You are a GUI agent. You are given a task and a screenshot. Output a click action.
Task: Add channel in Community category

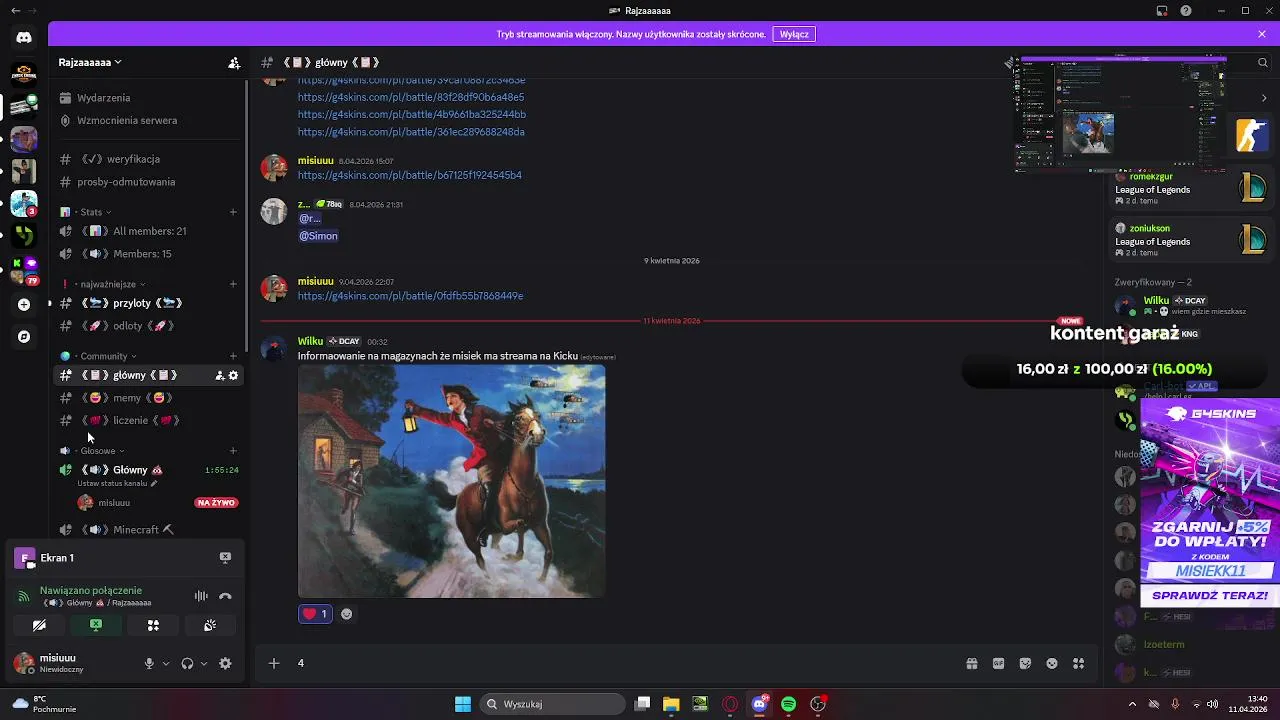[233, 356]
